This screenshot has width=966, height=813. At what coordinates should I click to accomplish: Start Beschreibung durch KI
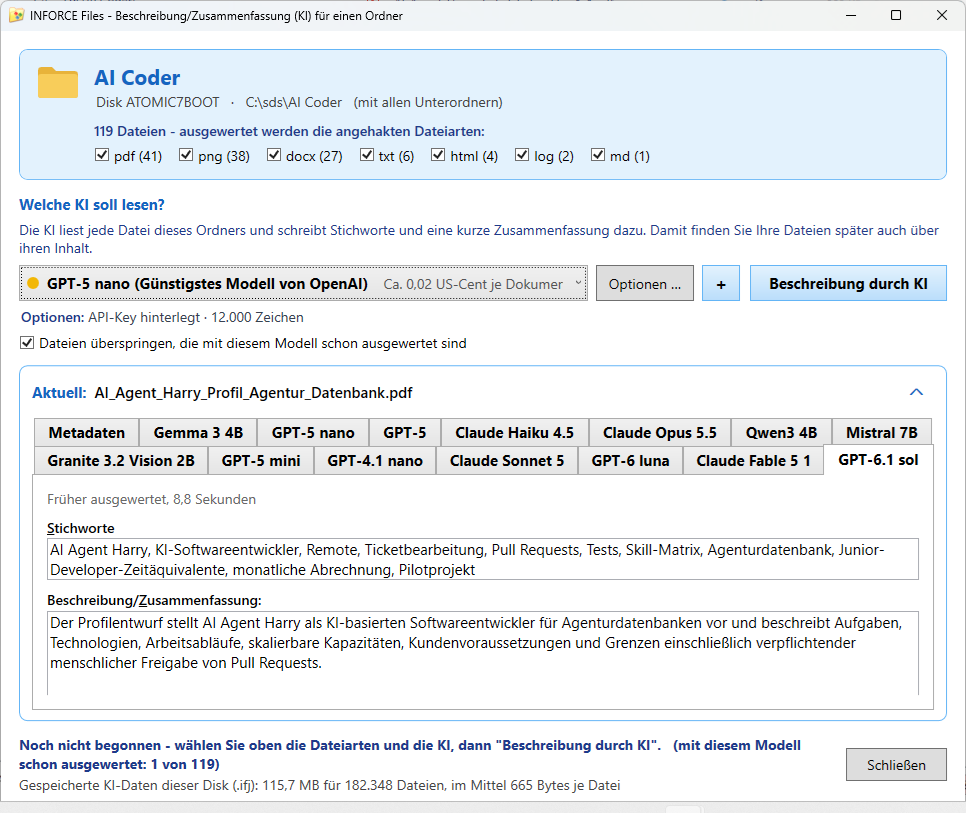(x=848, y=283)
